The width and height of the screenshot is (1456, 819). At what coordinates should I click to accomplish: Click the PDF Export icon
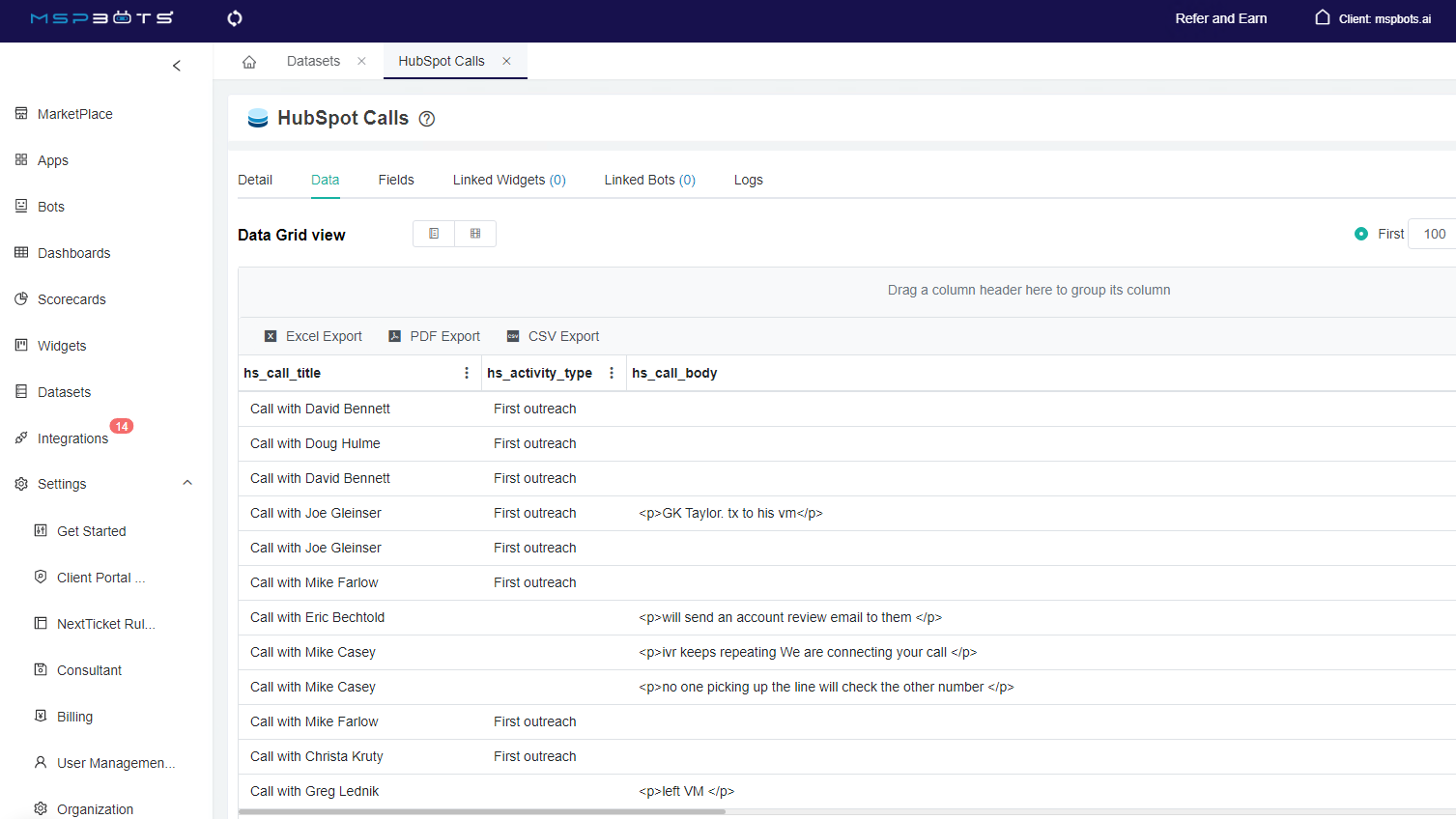click(394, 336)
